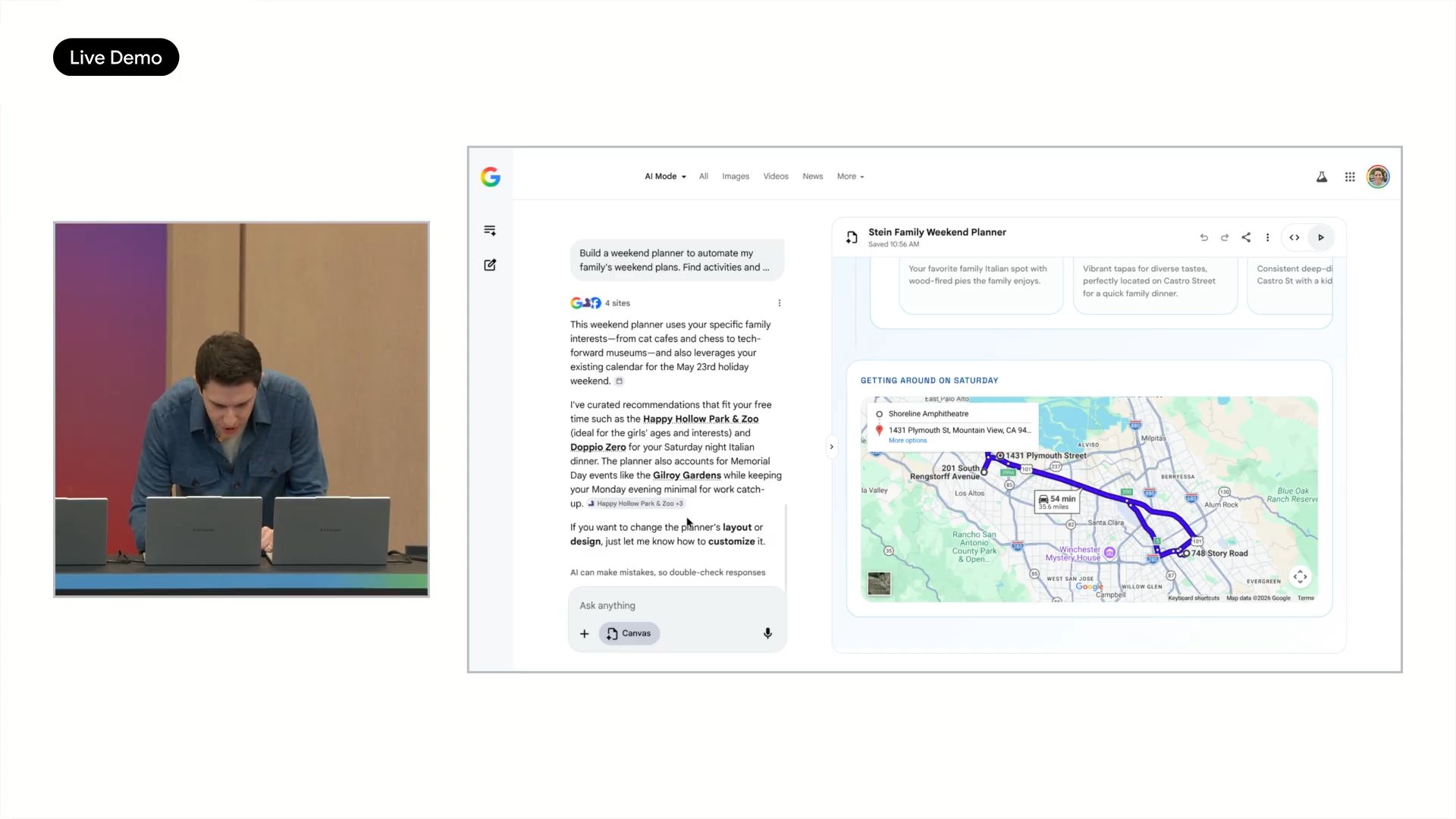Open the Happy Hollow Park & Zoo link
The height and width of the screenshot is (819, 1456).
pos(701,419)
